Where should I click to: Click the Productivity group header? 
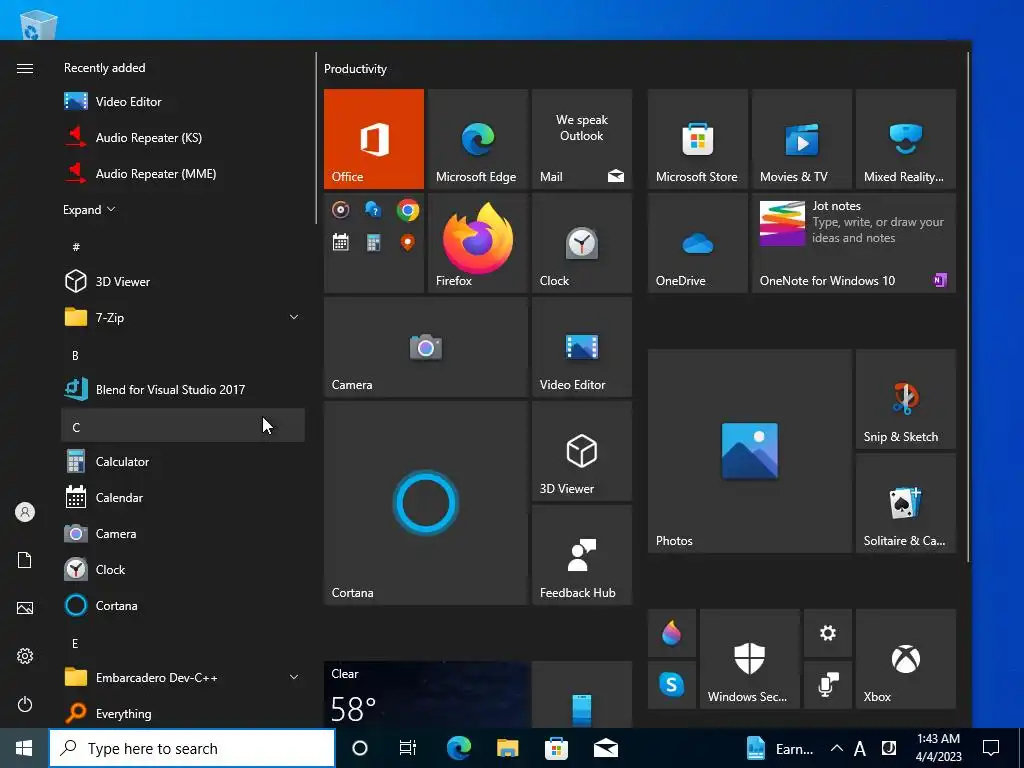355,69
